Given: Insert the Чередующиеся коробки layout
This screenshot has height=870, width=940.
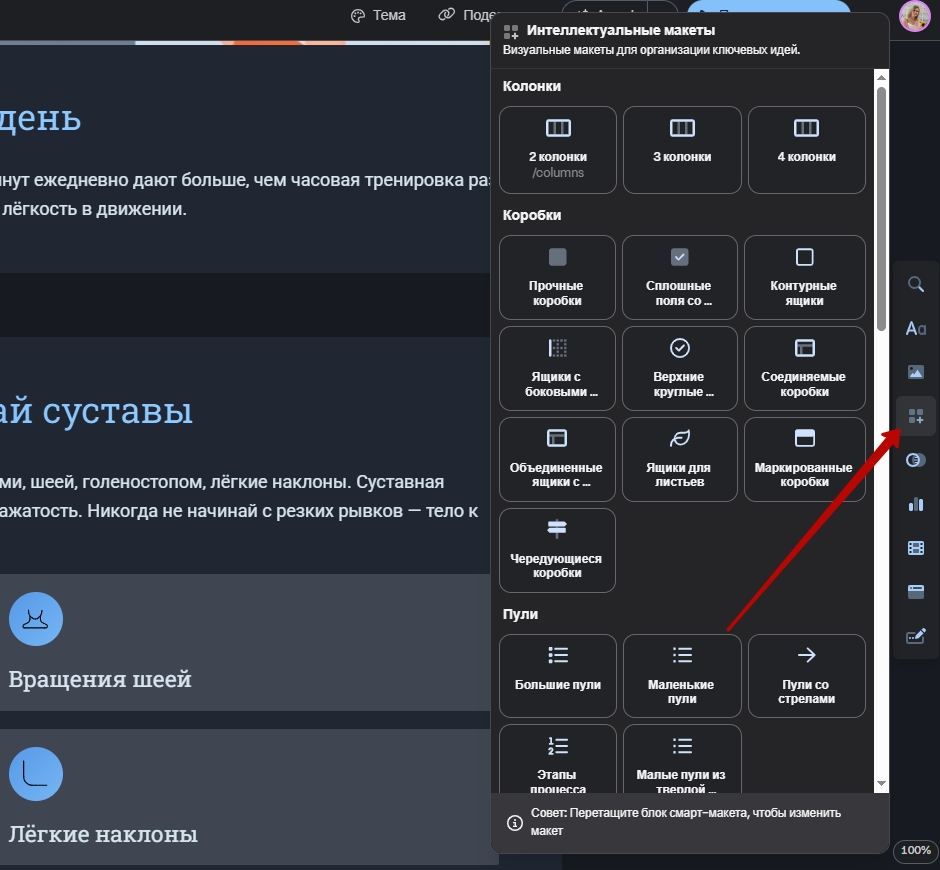Looking at the screenshot, I should (x=557, y=550).
